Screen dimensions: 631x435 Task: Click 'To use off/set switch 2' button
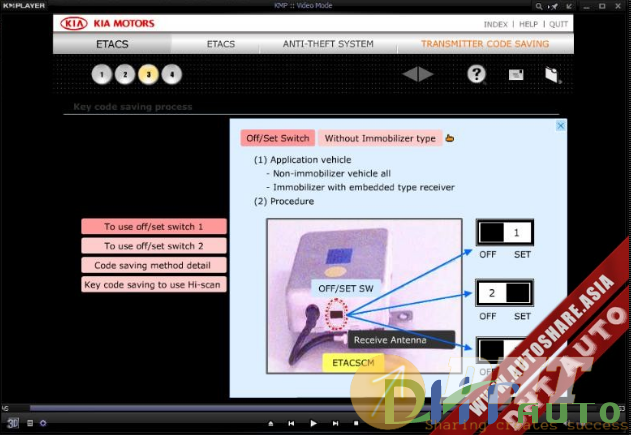pos(154,246)
